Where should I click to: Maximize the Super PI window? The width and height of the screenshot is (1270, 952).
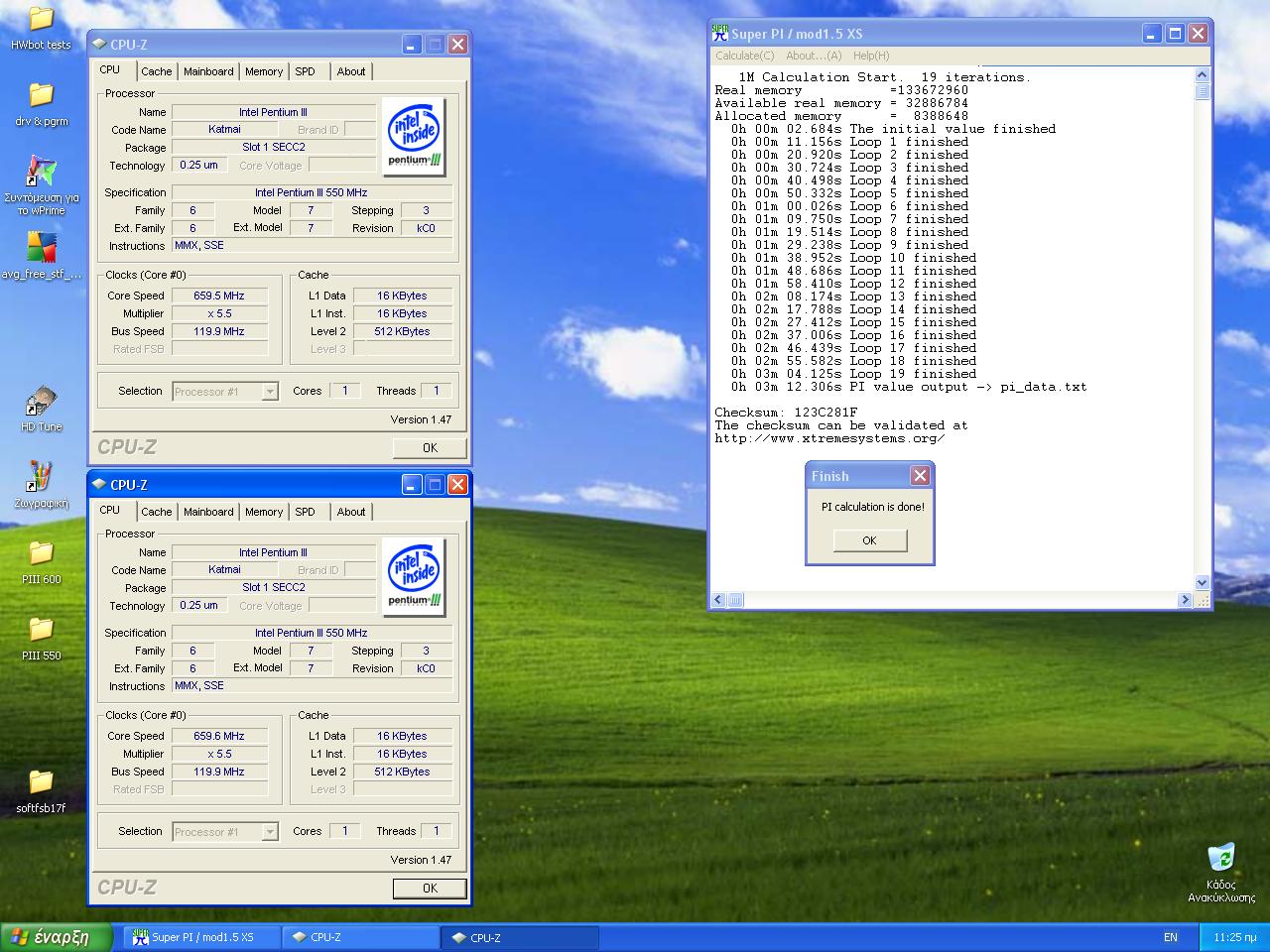1175,34
